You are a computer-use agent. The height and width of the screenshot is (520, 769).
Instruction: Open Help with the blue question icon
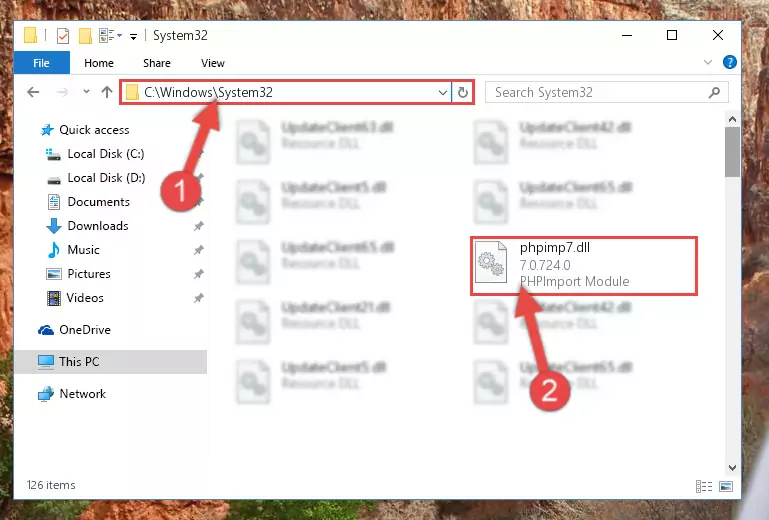click(729, 62)
